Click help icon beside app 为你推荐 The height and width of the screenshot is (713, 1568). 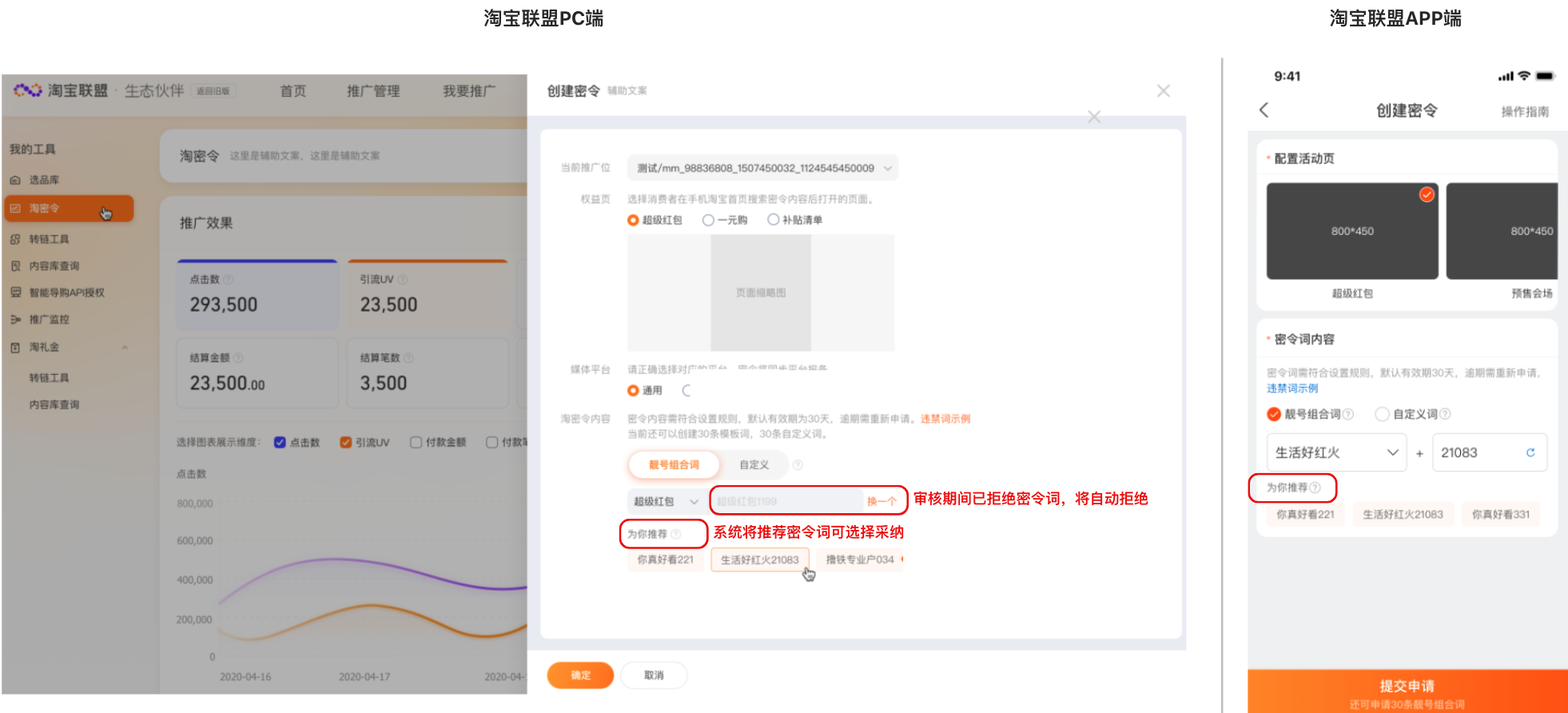pyautogui.click(x=1315, y=488)
